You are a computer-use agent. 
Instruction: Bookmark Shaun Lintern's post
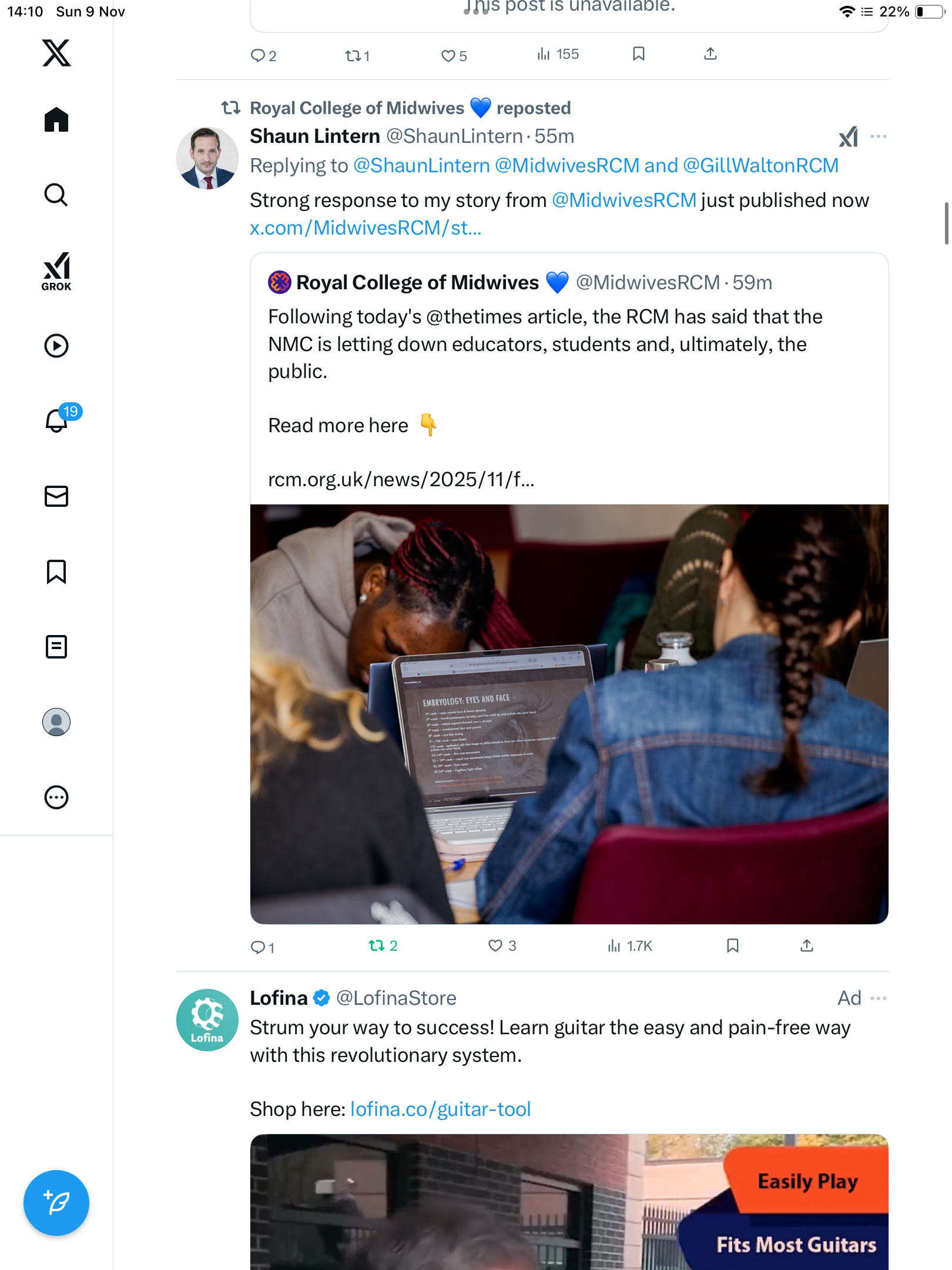pyautogui.click(x=732, y=945)
